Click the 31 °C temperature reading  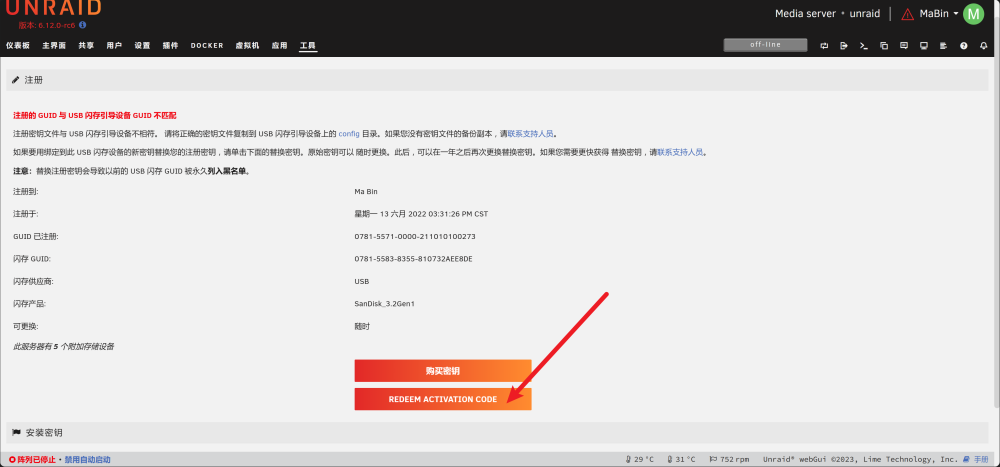click(x=682, y=459)
